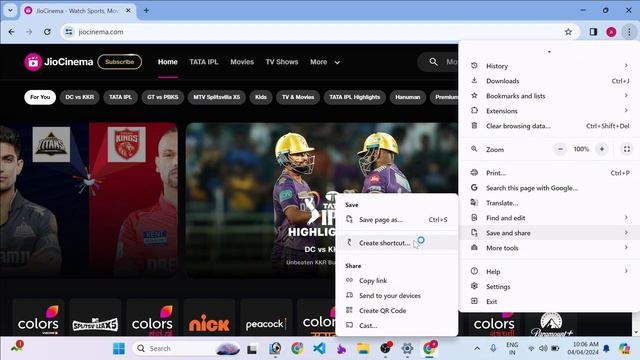Viewport: 640px width, 360px height.
Task: Select Search this page with Google
Action: click(x=549, y=188)
